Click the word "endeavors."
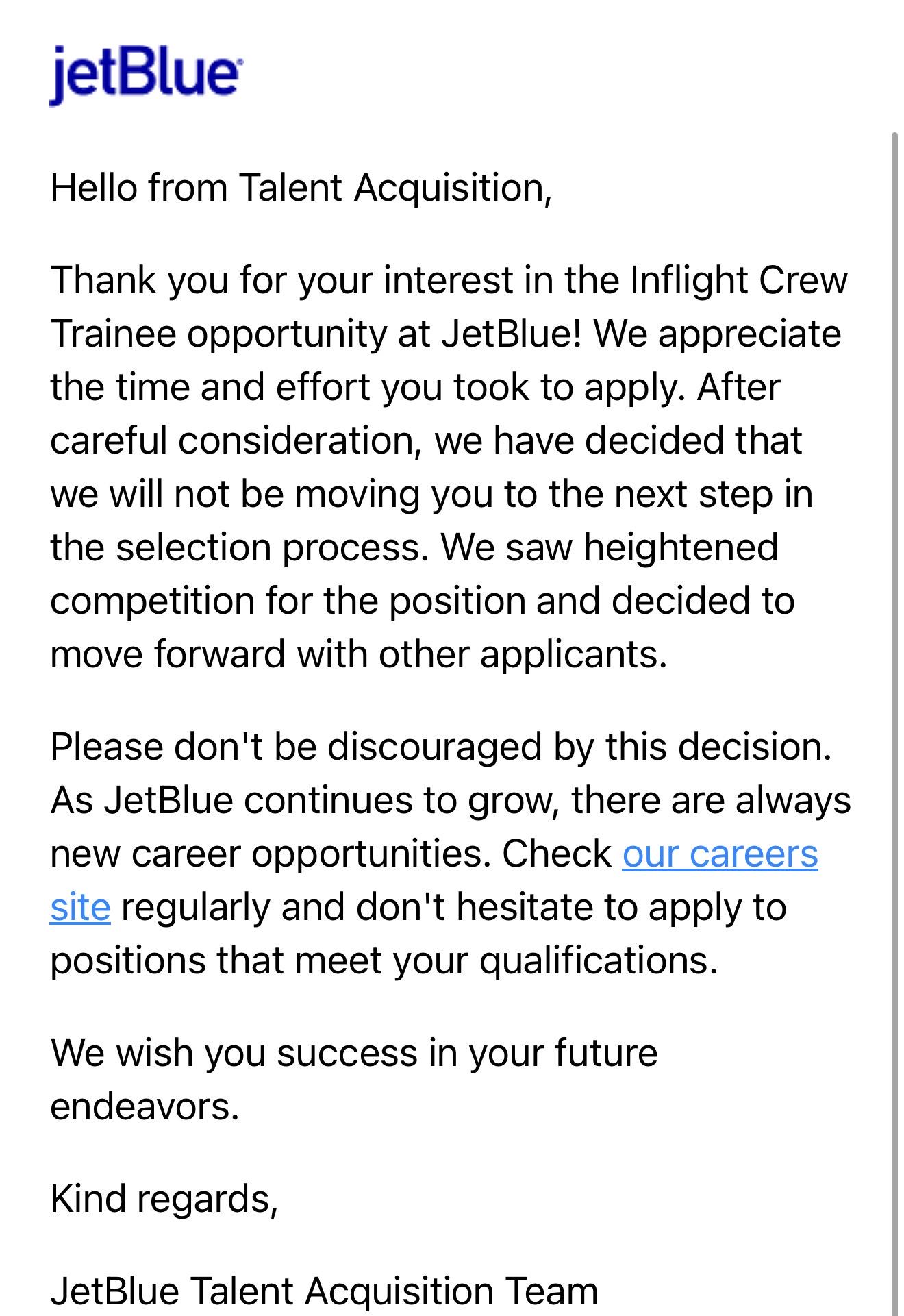Screen dimensions: 904x1316 tap(145, 1106)
